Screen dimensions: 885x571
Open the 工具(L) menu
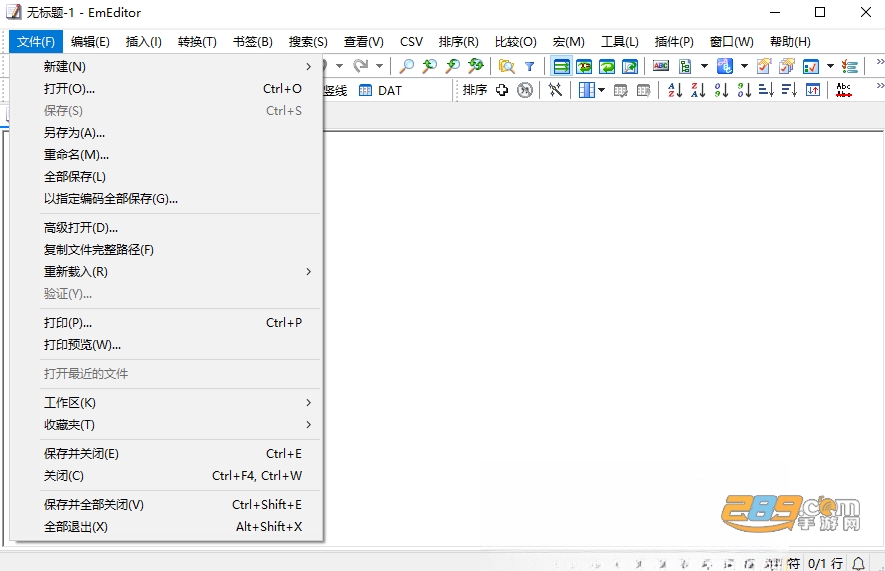click(620, 42)
